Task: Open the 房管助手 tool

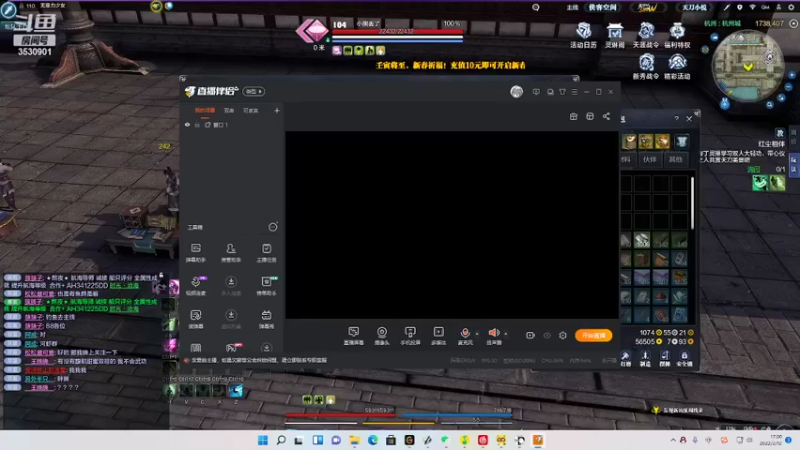Action: click(231, 253)
